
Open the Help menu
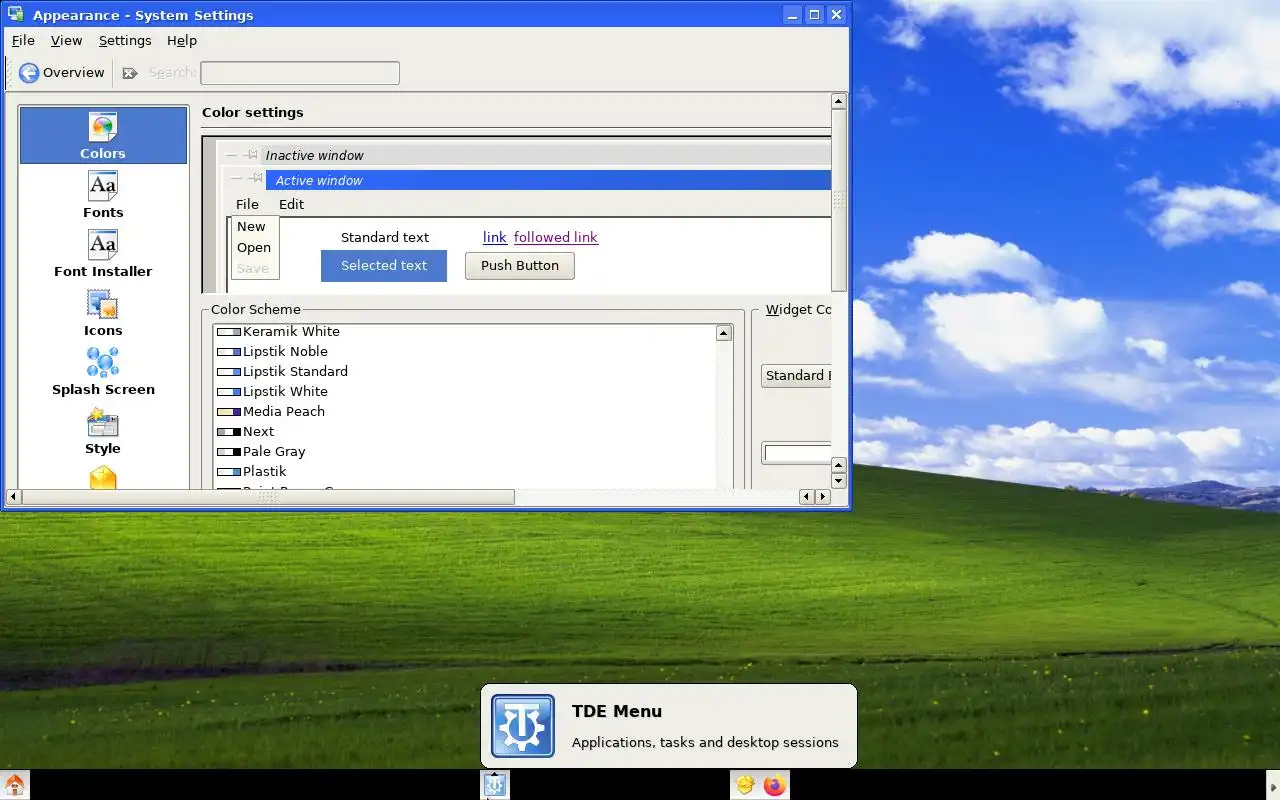[182, 40]
